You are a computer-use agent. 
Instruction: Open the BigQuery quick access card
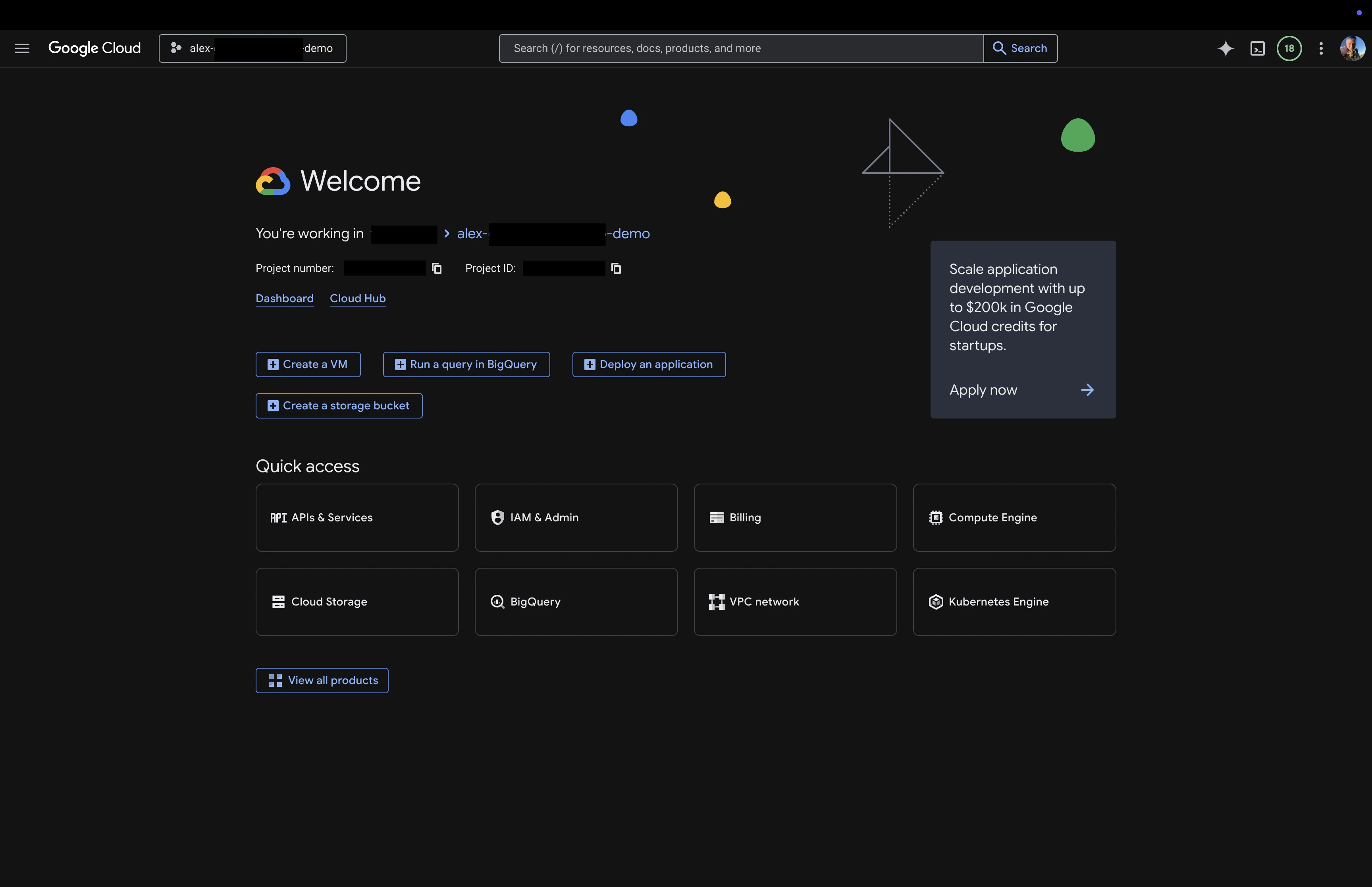(x=576, y=602)
